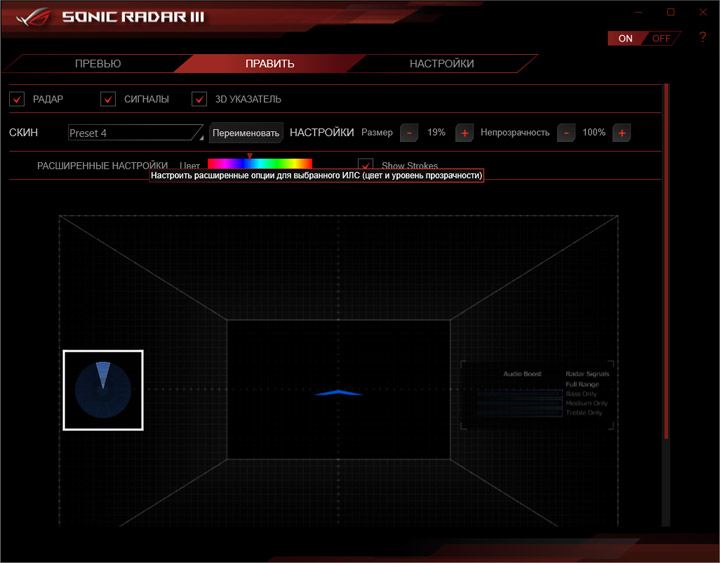This screenshot has width=720, height=563.
Task: Select the blue 3D pointer arrow
Action: click(338, 393)
